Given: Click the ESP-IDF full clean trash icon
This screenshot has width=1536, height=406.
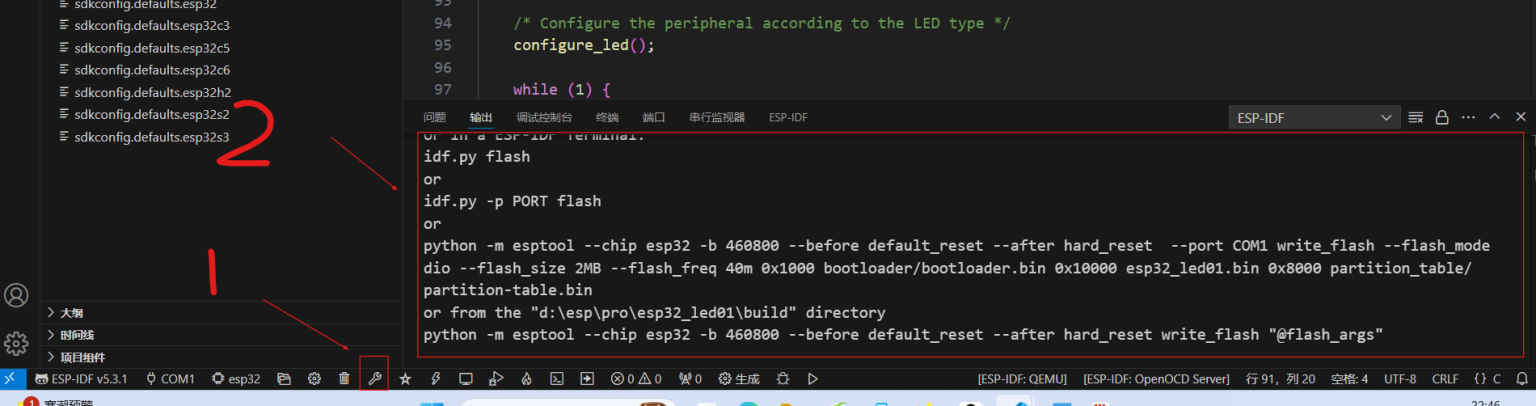Looking at the screenshot, I should click(x=344, y=379).
